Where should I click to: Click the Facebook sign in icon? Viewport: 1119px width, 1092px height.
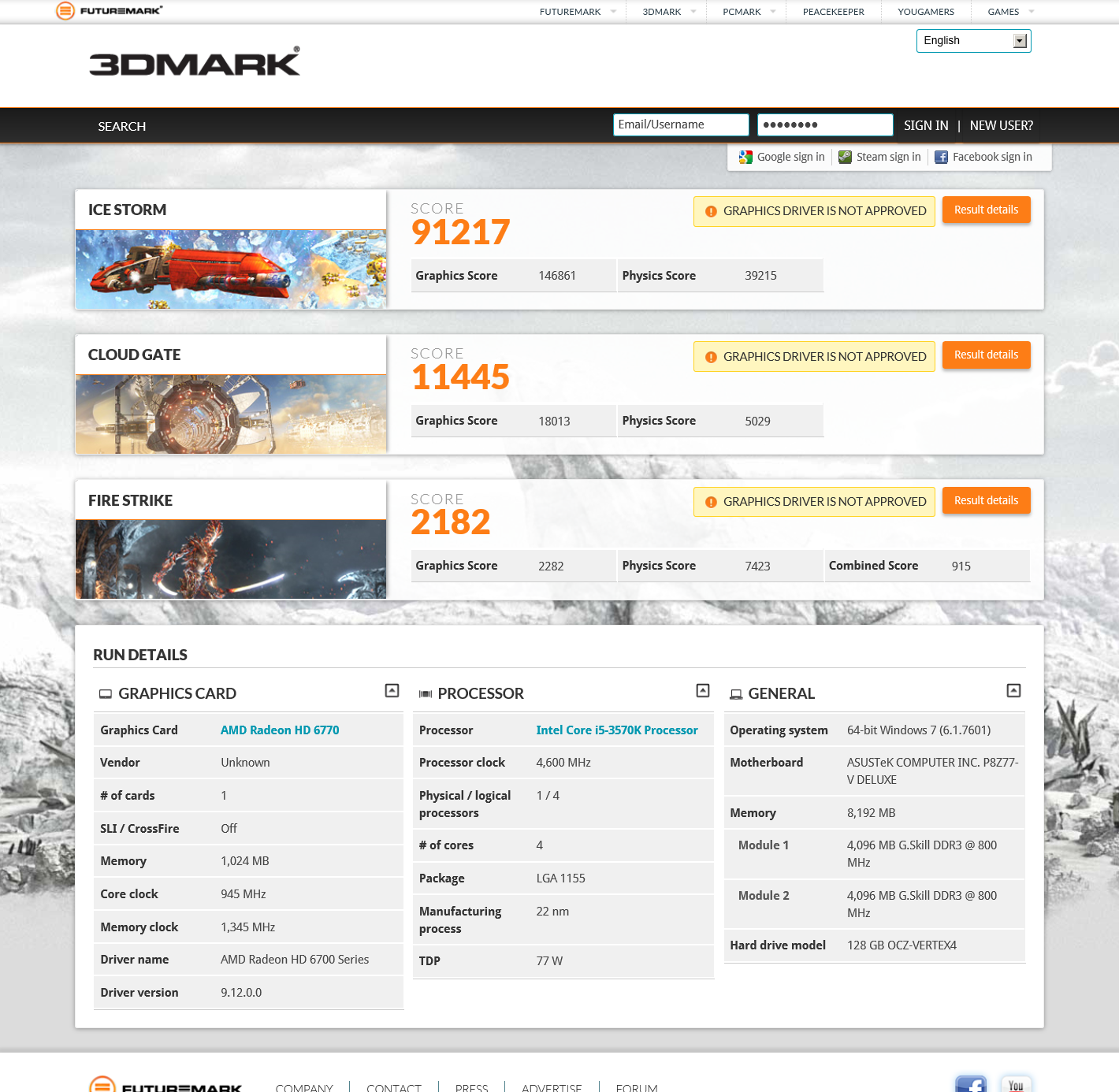941,158
